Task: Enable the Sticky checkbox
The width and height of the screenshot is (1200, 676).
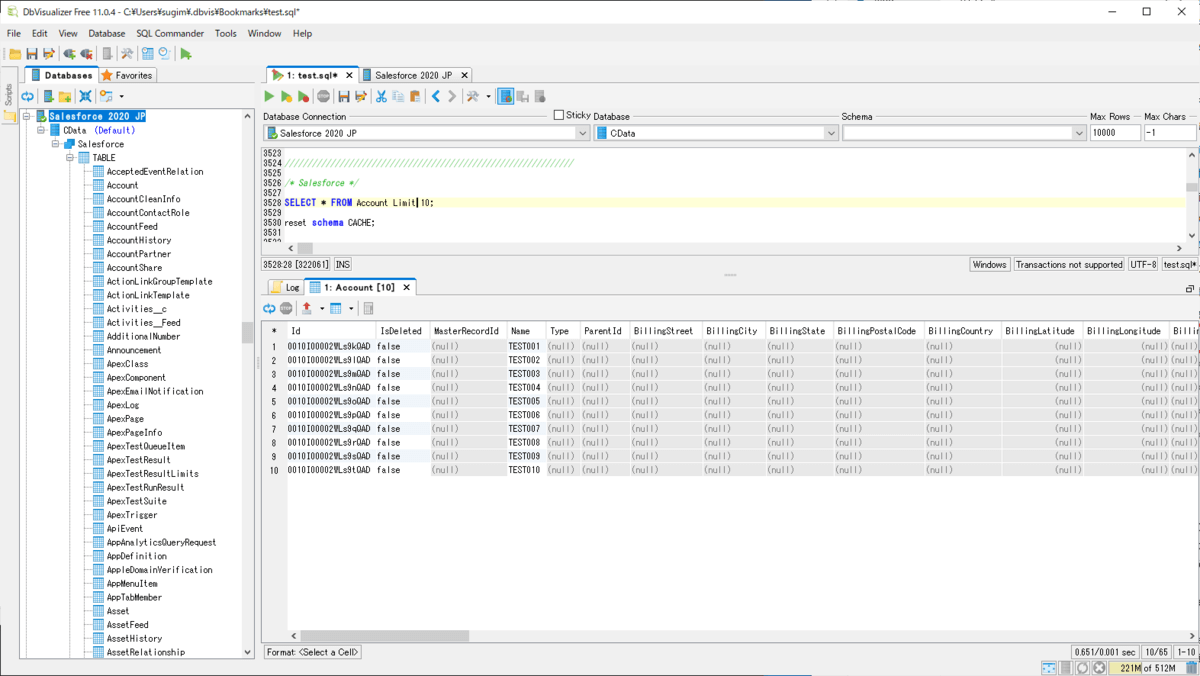Action: pyautogui.click(x=559, y=116)
